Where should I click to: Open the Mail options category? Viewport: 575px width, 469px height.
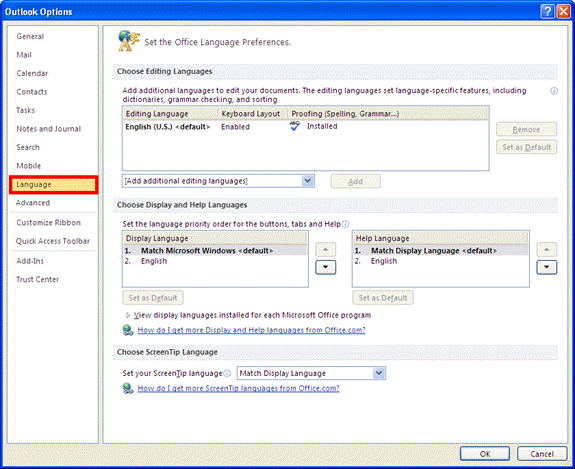click(x=24, y=55)
